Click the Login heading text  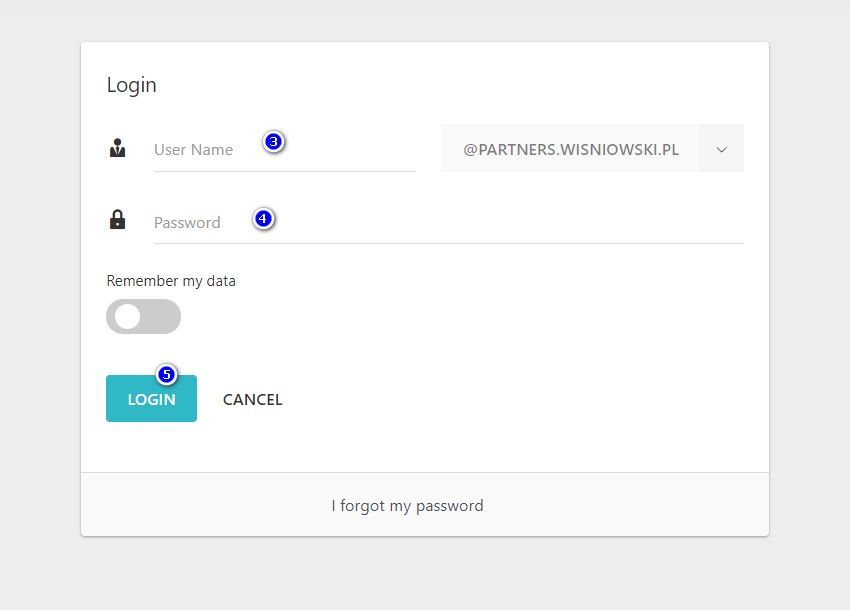[x=132, y=85]
